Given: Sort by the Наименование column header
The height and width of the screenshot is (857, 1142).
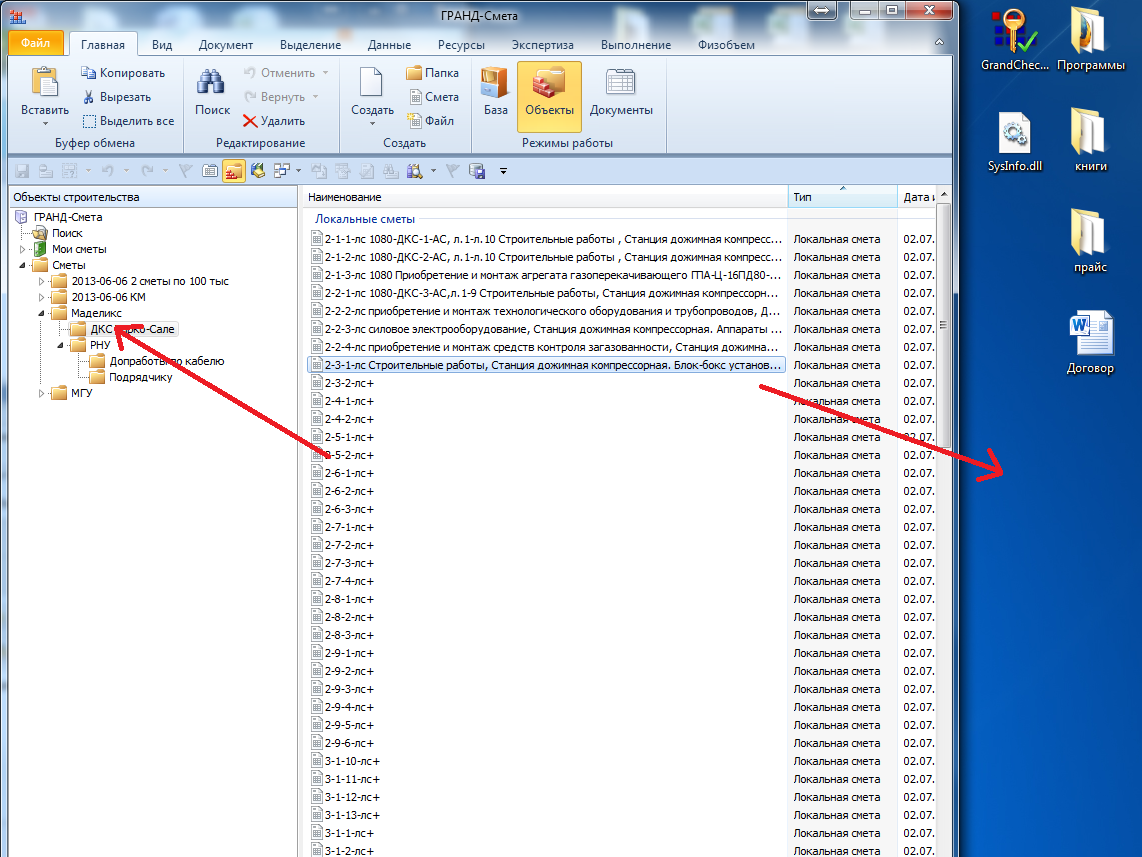Looking at the screenshot, I should tap(545, 197).
